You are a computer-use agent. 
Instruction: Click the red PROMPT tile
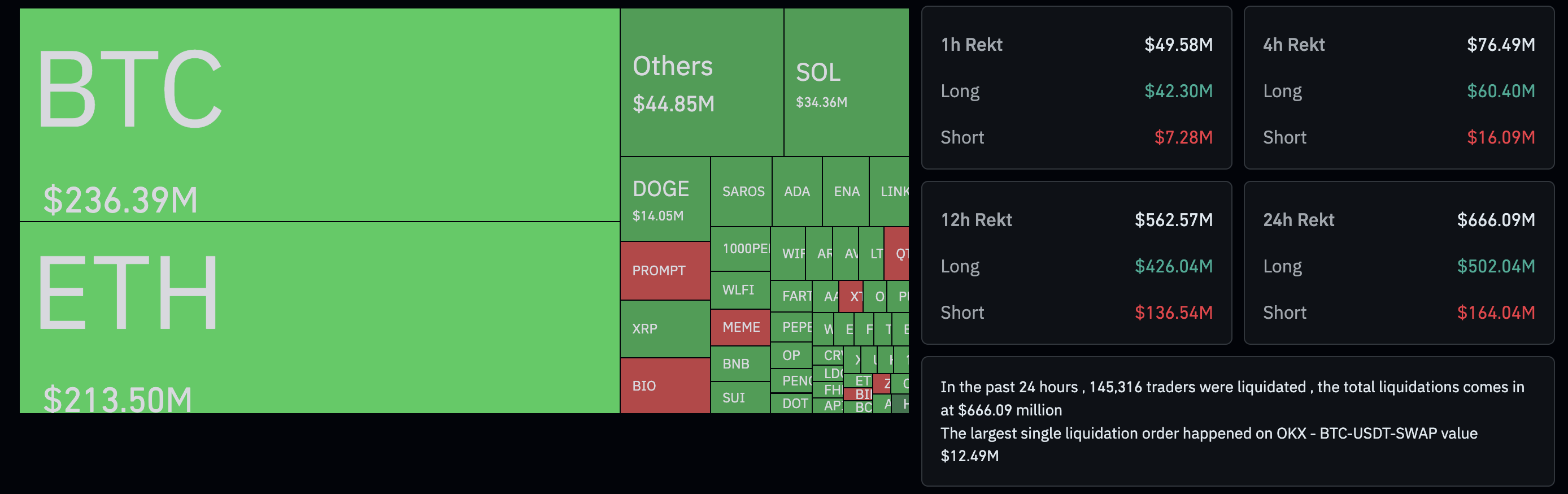point(665,270)
